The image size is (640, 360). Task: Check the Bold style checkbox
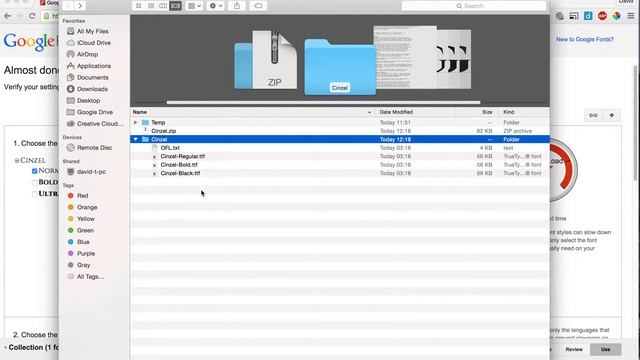tap(34, 182)
